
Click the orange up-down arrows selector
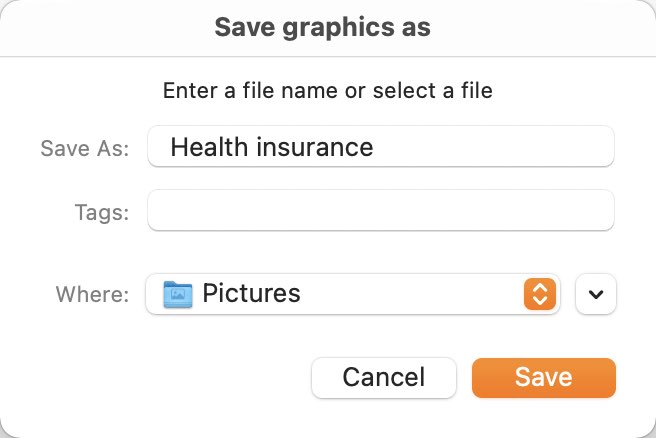point(540,294)
